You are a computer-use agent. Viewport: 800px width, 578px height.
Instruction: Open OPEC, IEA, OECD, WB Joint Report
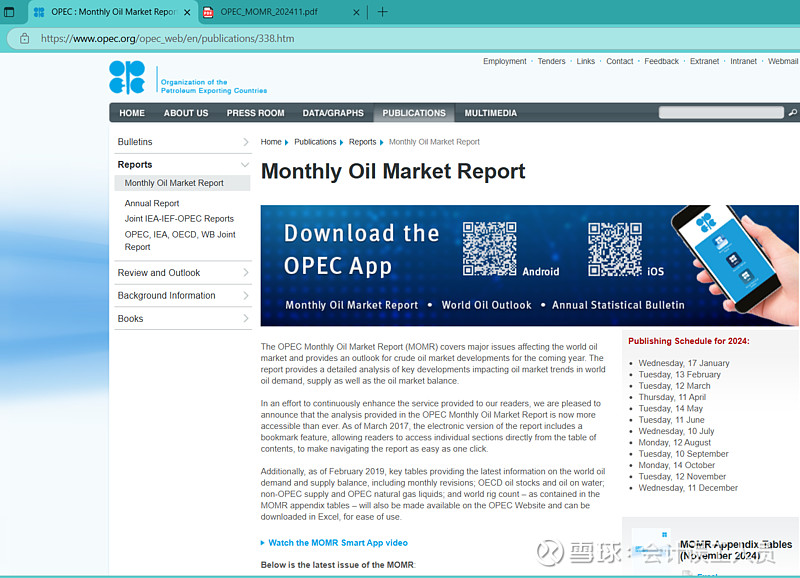pyautogui.click(x=180, y=240)
